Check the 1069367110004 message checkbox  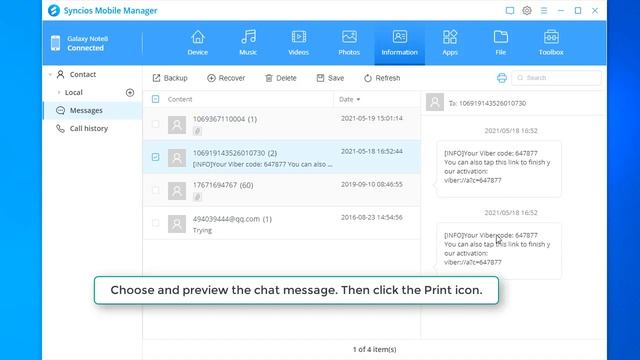156,124
